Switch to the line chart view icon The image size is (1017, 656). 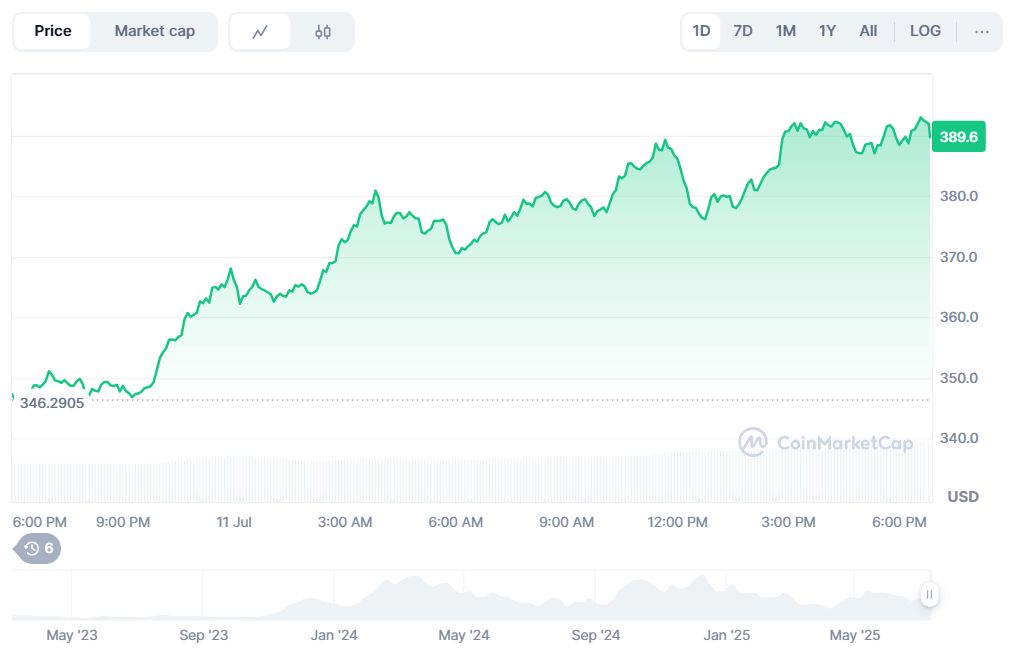[260, 32]
